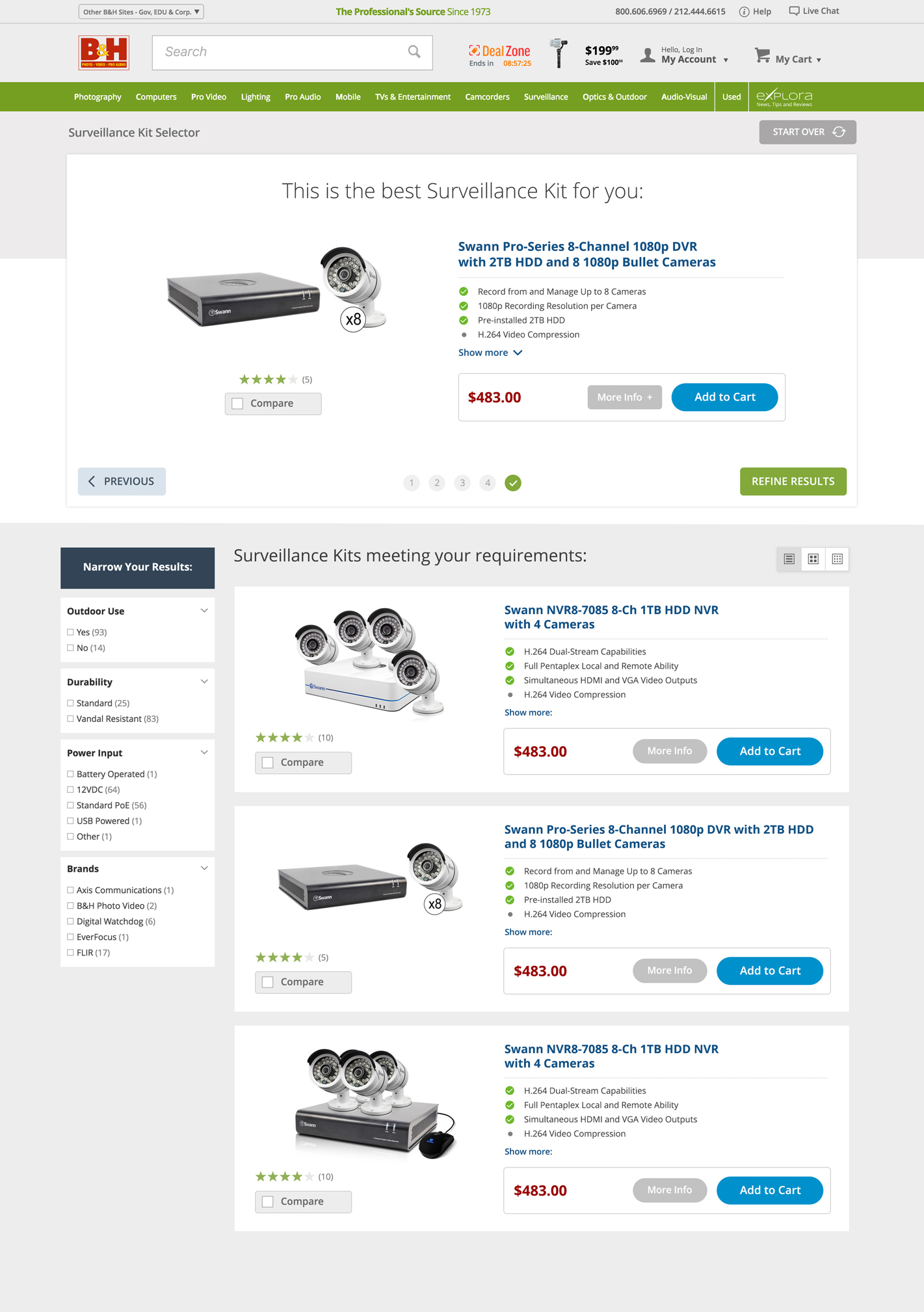Expand Show more features for featured kit

point(490,353)
